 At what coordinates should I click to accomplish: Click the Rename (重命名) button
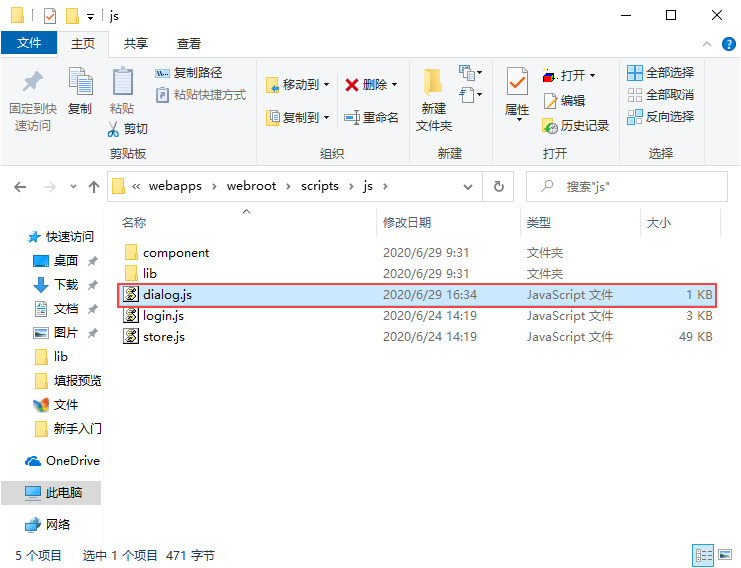pyautogui.click(x=371, y=117)
